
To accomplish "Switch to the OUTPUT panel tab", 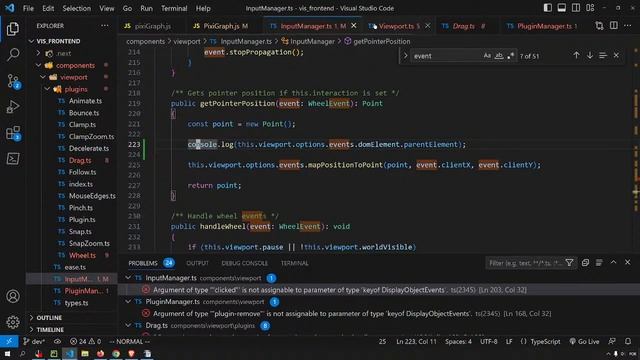I will (x=197, y=263).
